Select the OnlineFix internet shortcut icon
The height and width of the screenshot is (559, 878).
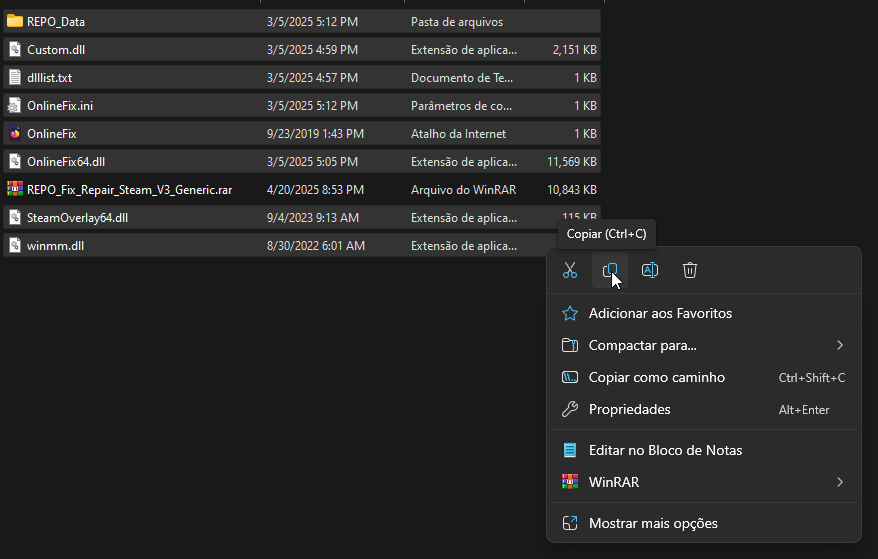[15, 133]
